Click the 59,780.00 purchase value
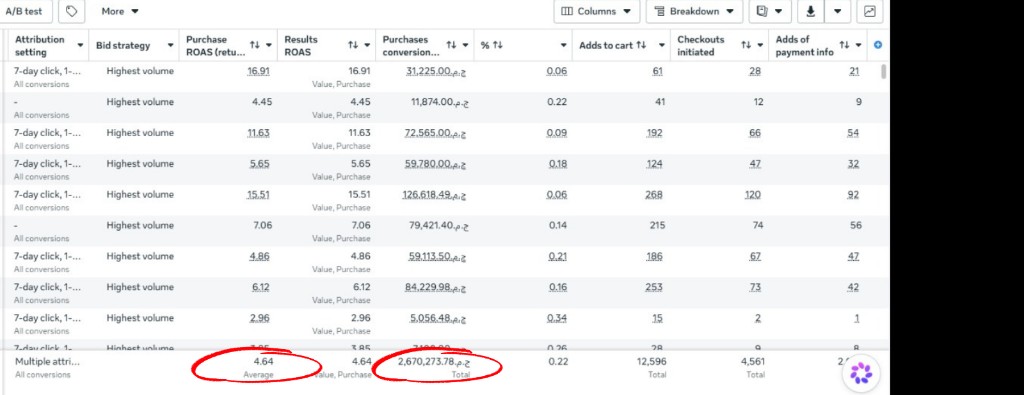 [x=436, y=164]
